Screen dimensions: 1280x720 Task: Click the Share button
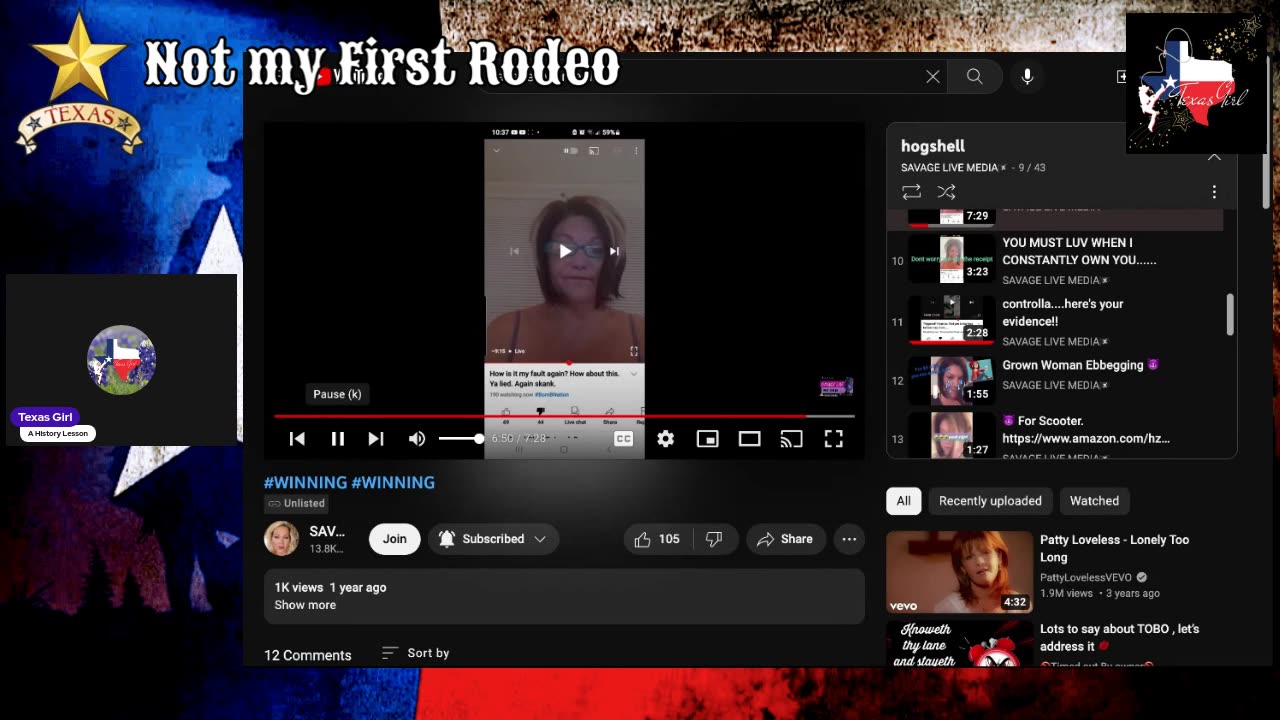pyautogui.click(x=785, y=539)
